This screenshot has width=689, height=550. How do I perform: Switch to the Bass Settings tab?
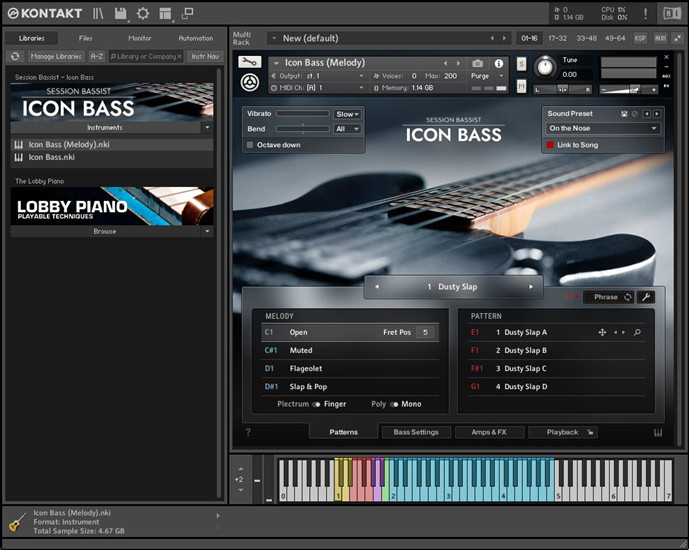tap(415, 432)
